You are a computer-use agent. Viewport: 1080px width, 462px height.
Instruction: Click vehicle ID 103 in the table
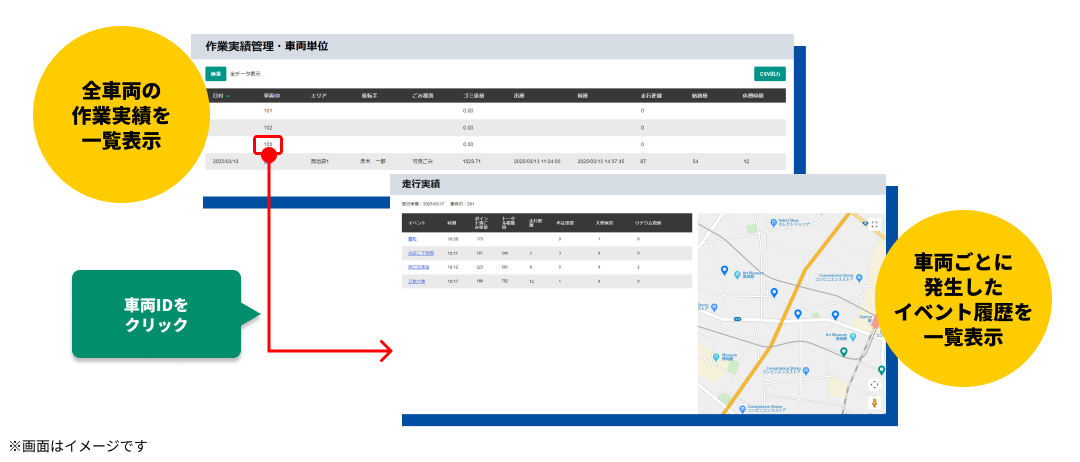268,145
